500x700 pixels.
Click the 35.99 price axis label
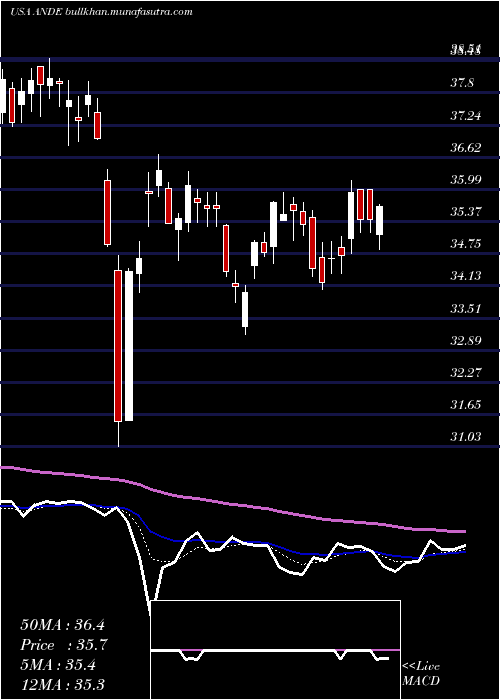[465, 179]
